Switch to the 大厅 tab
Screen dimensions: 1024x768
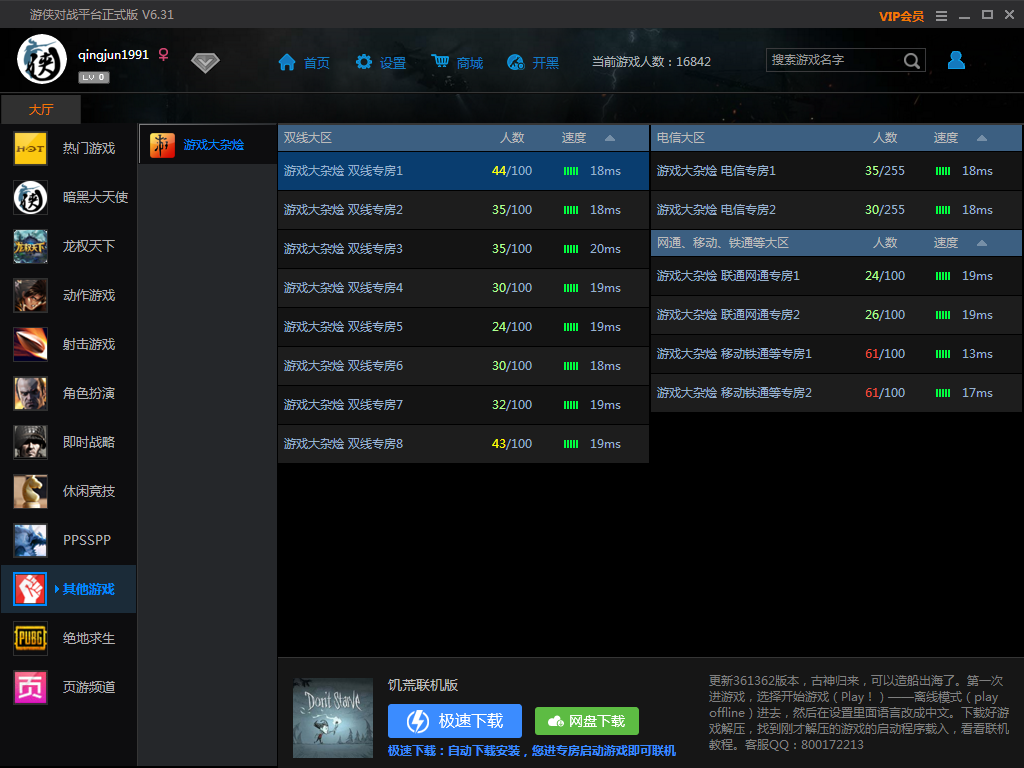tap(40, 109)
